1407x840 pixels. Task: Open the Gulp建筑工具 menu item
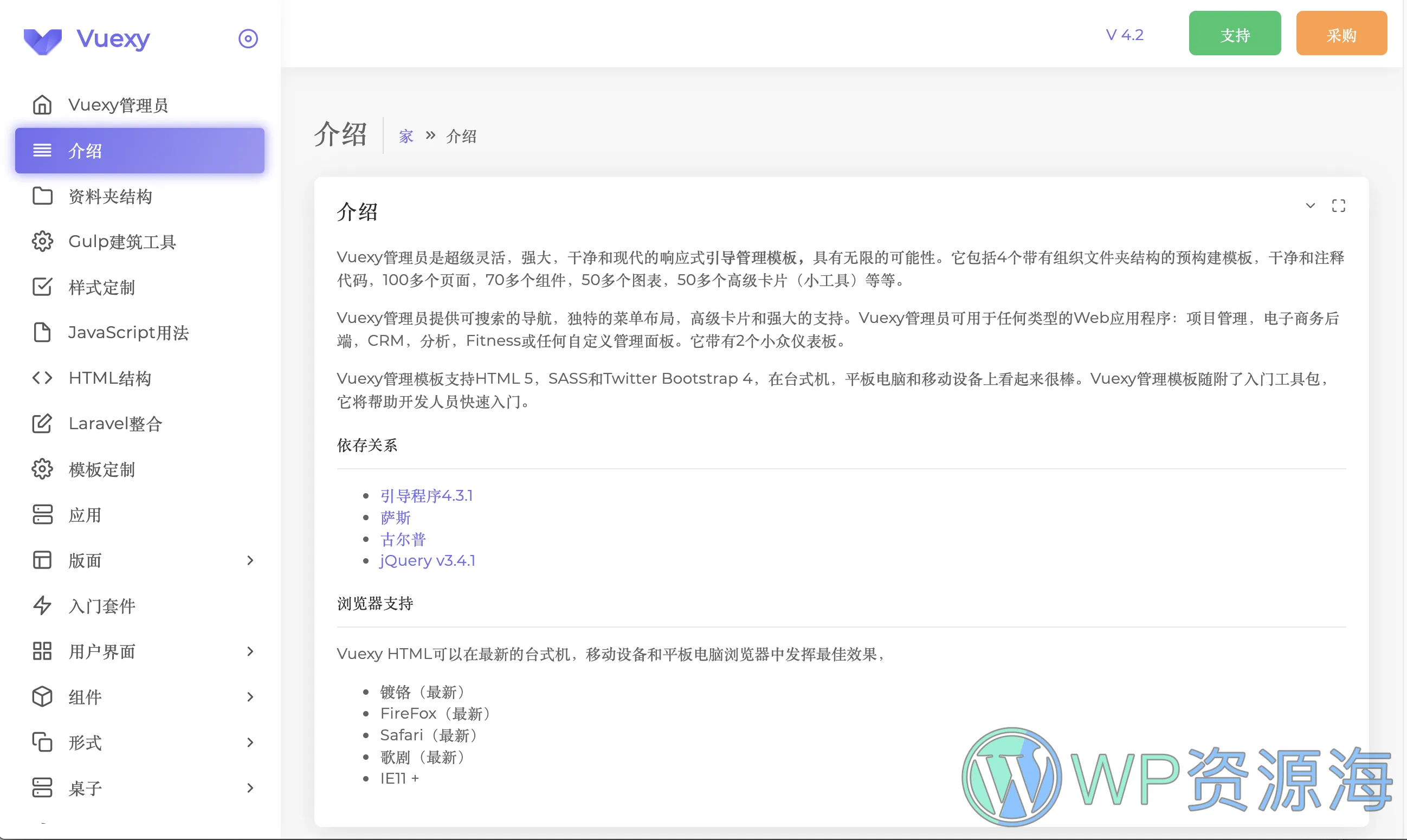coord(140,241)
